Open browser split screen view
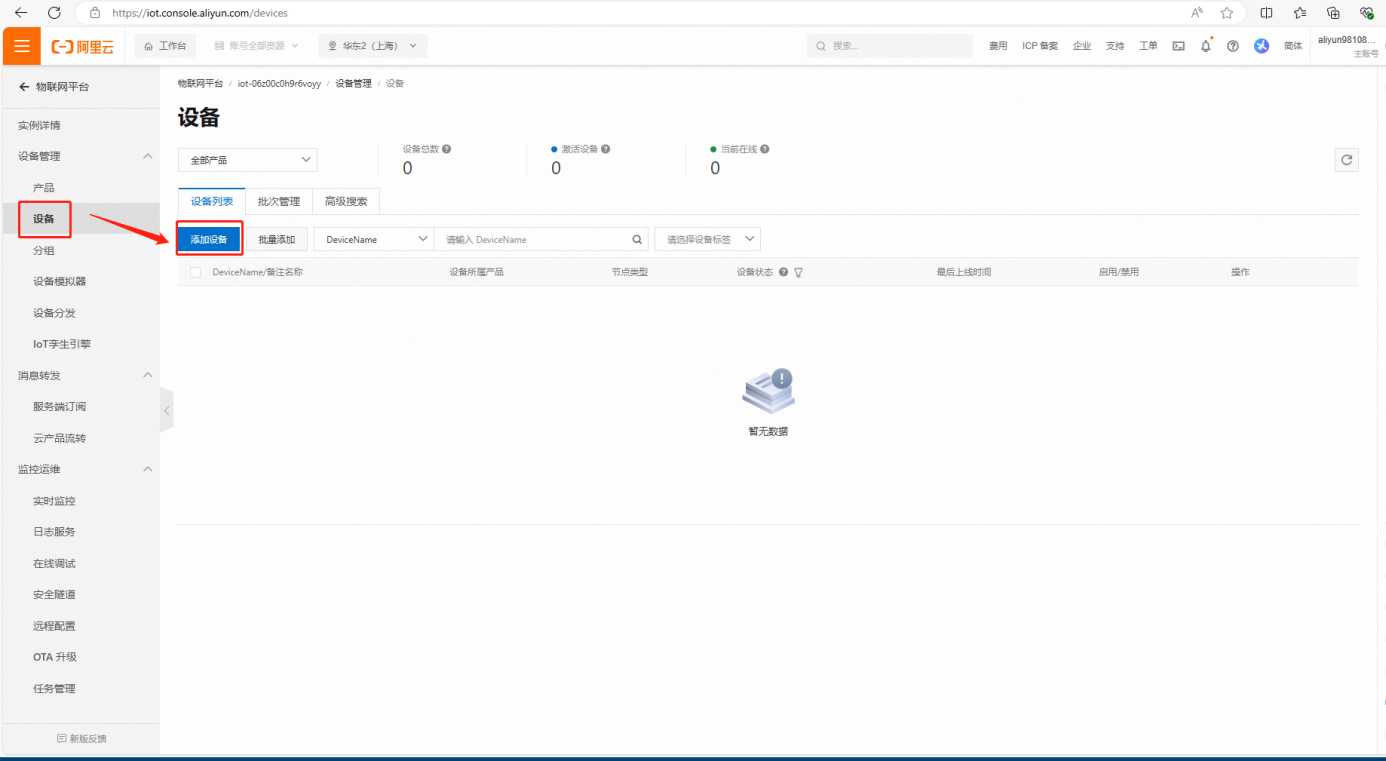 click(1266, 13)
